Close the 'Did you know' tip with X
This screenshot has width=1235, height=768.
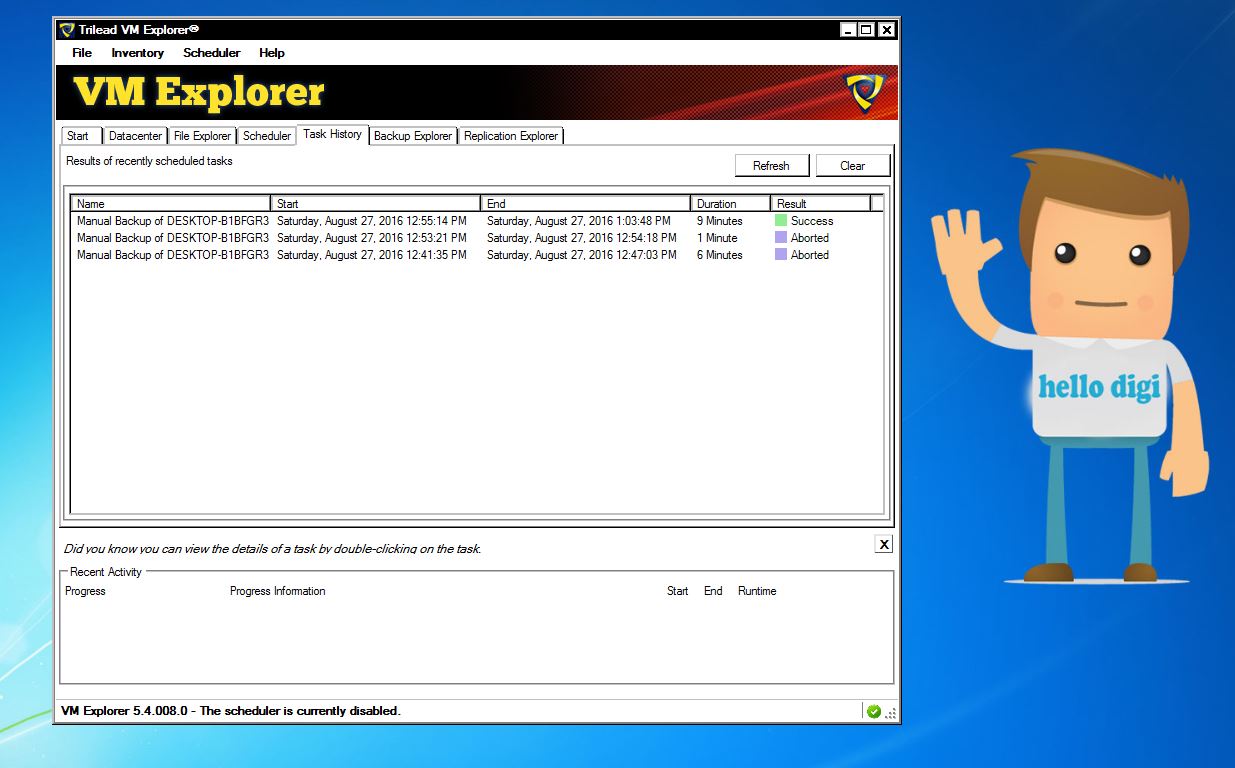tap(884, 544)
